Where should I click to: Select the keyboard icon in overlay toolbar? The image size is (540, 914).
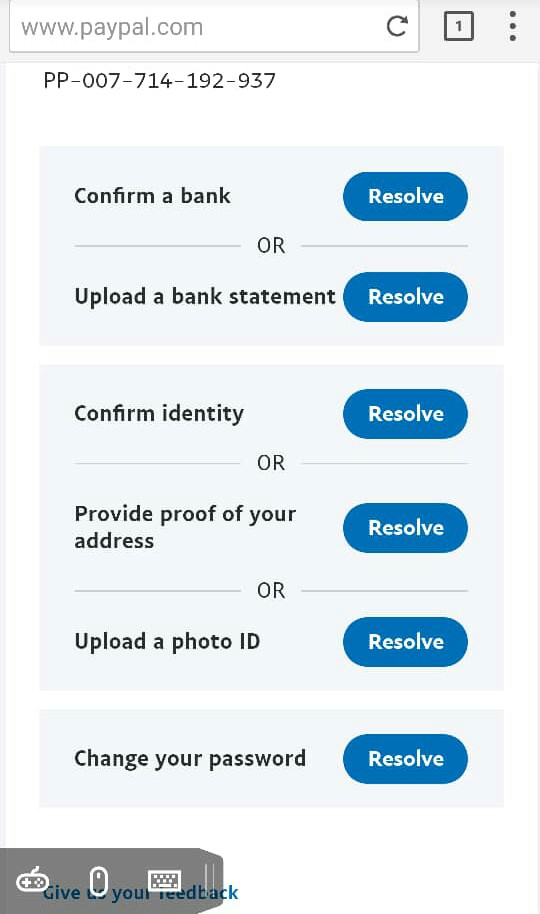(164, 880)
